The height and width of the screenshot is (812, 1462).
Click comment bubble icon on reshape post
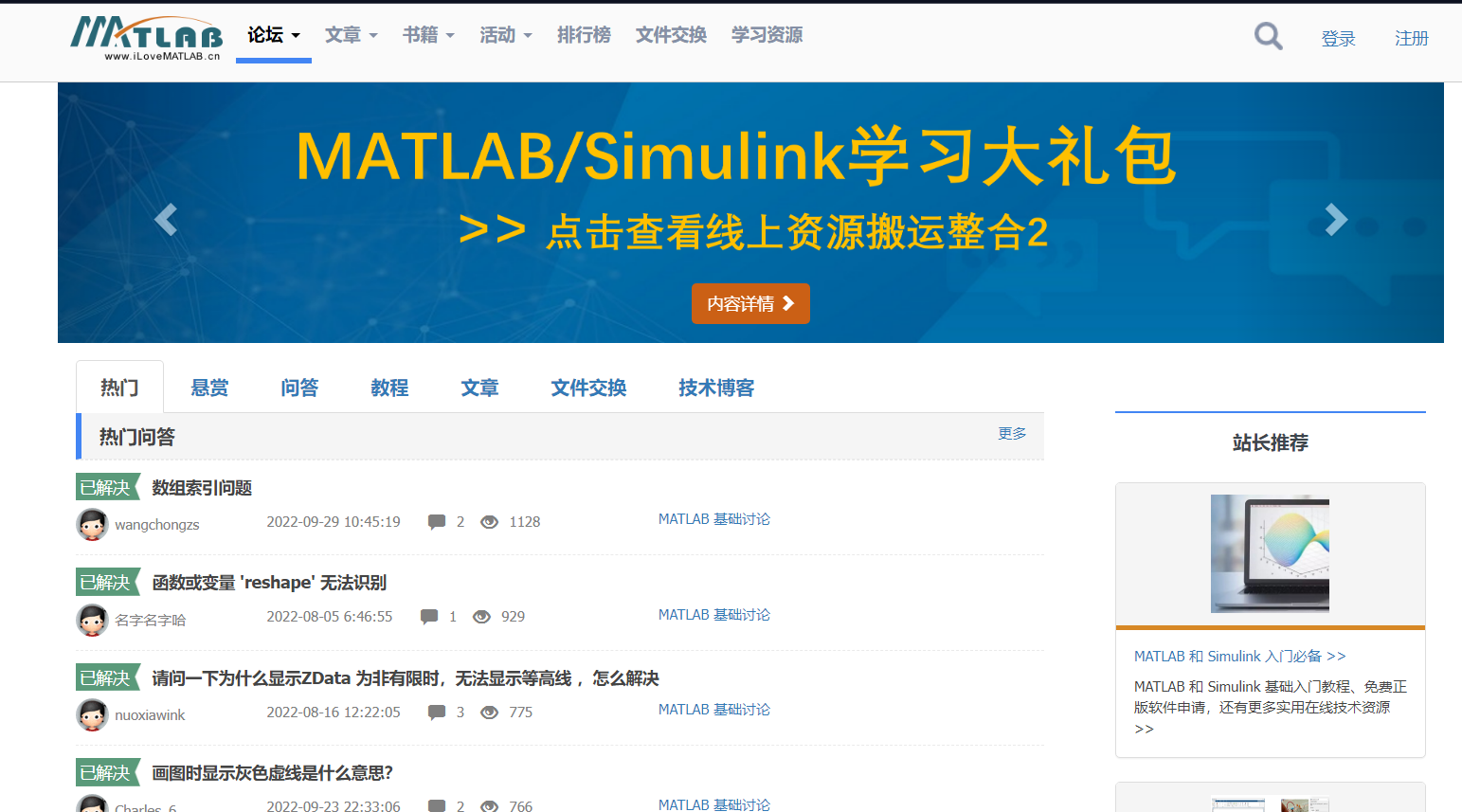click(429, 617)
